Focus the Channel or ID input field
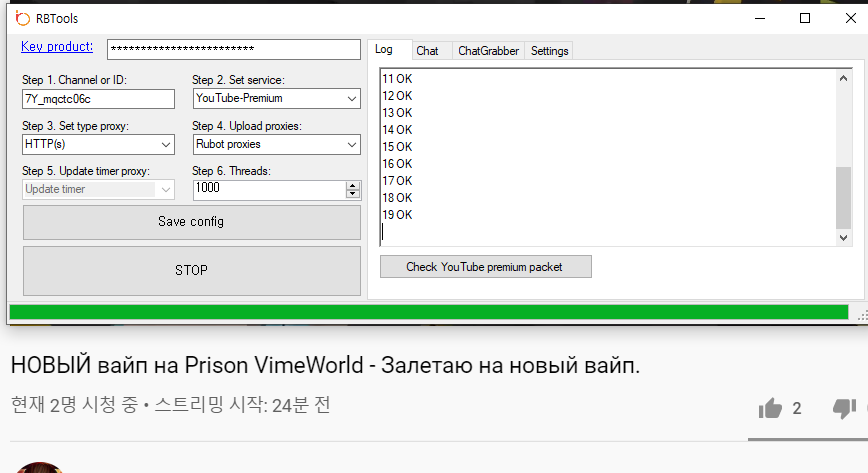Viewport: 868px width, 473px height. pyautogui.click(x=99, y=99)
